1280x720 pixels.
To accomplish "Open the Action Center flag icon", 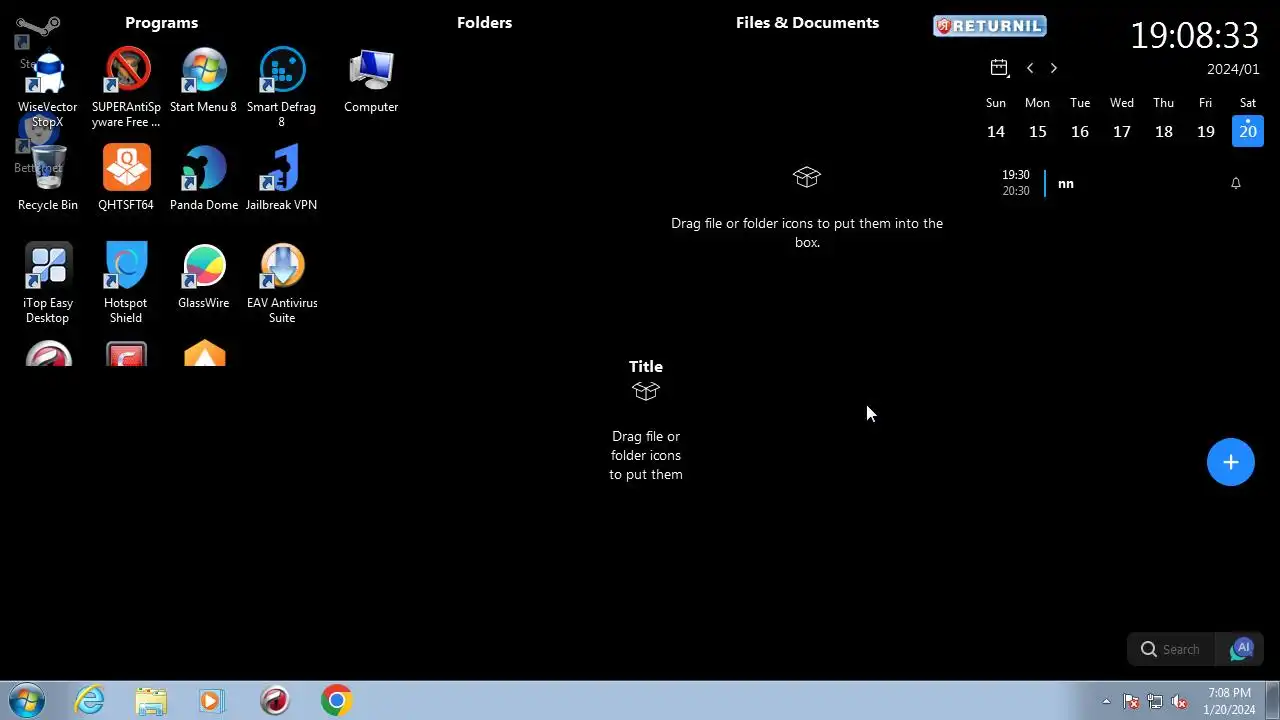I will pyautogui.click(x=1131, y=701).
